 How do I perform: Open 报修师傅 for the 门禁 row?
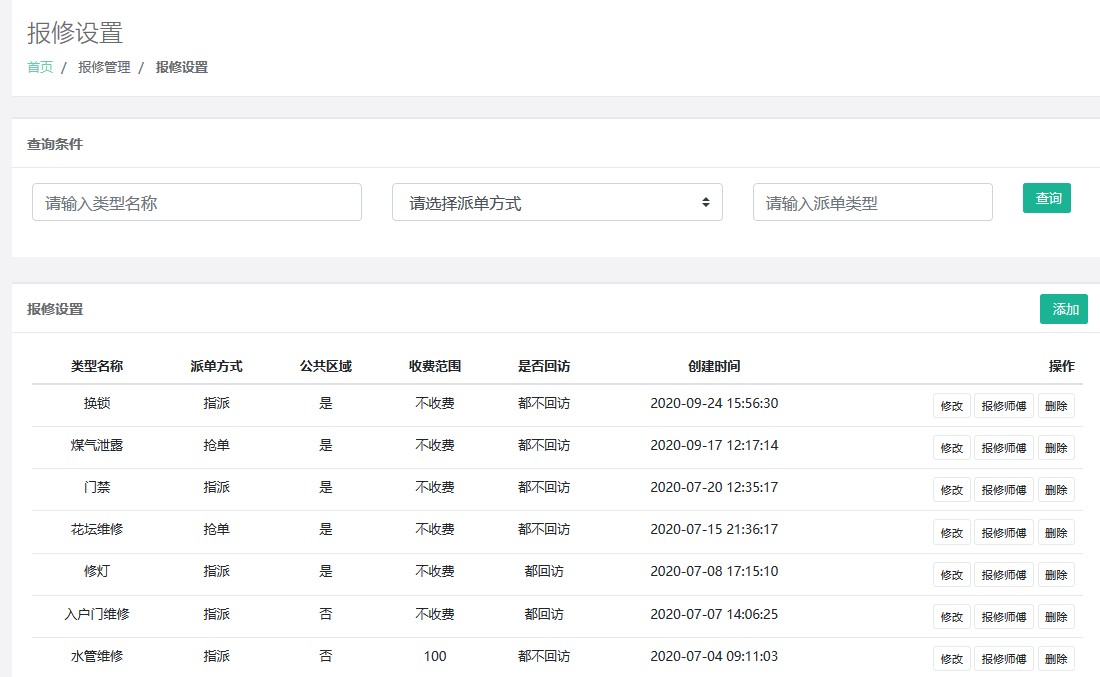pyautogui.click(x=1003, y=490)
